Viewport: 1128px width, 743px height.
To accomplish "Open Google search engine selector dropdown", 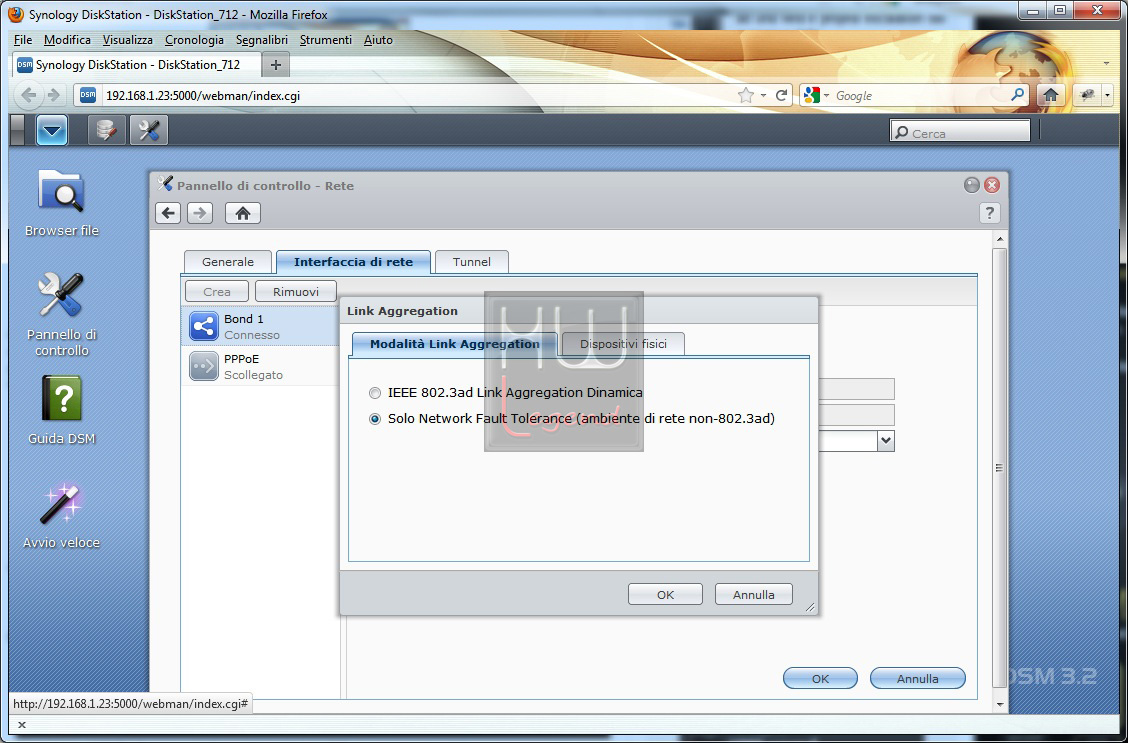I will click(x=818, y=95).
